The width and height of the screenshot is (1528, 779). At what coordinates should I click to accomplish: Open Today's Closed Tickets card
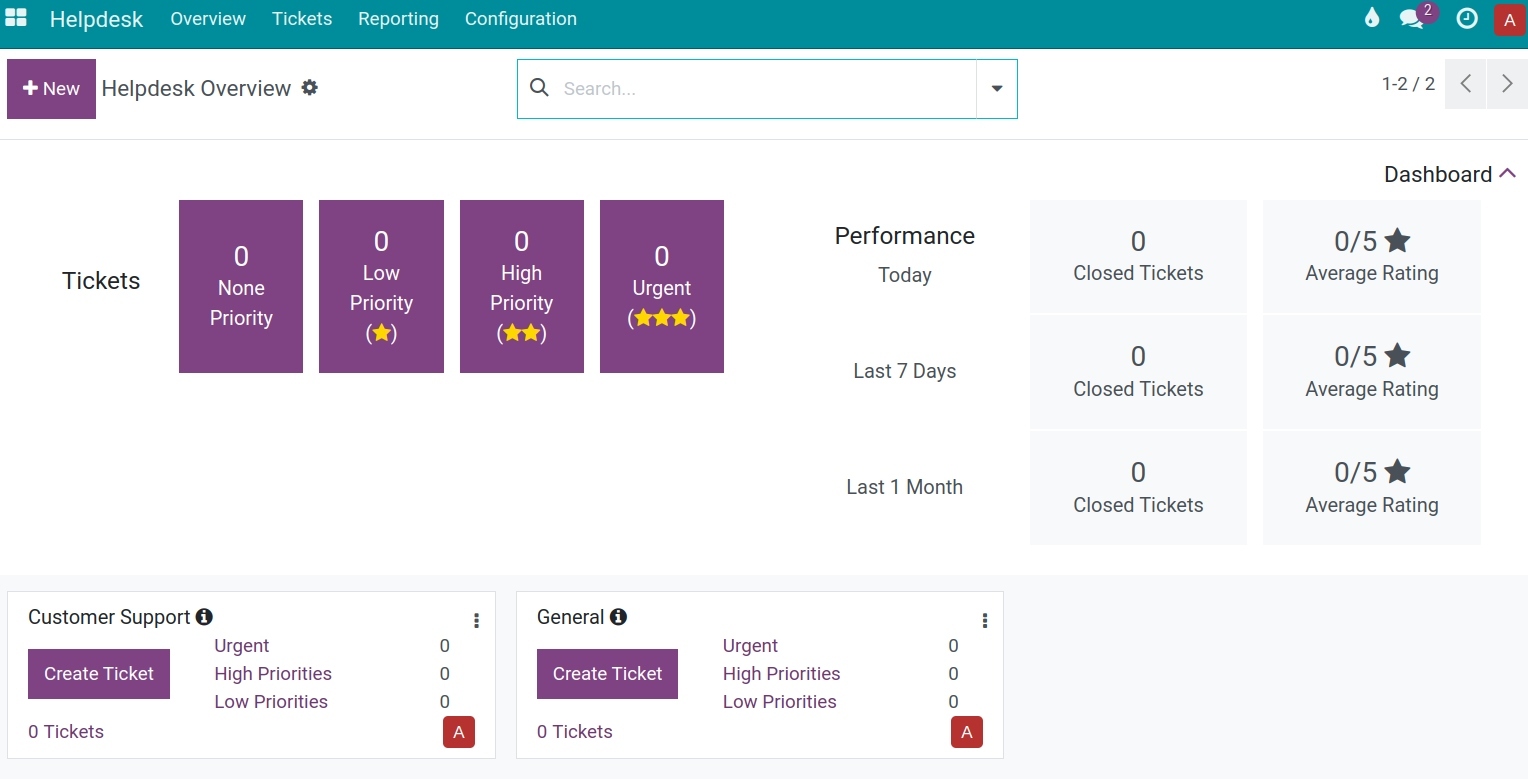pyautogui.click(x=1138, y=256)
